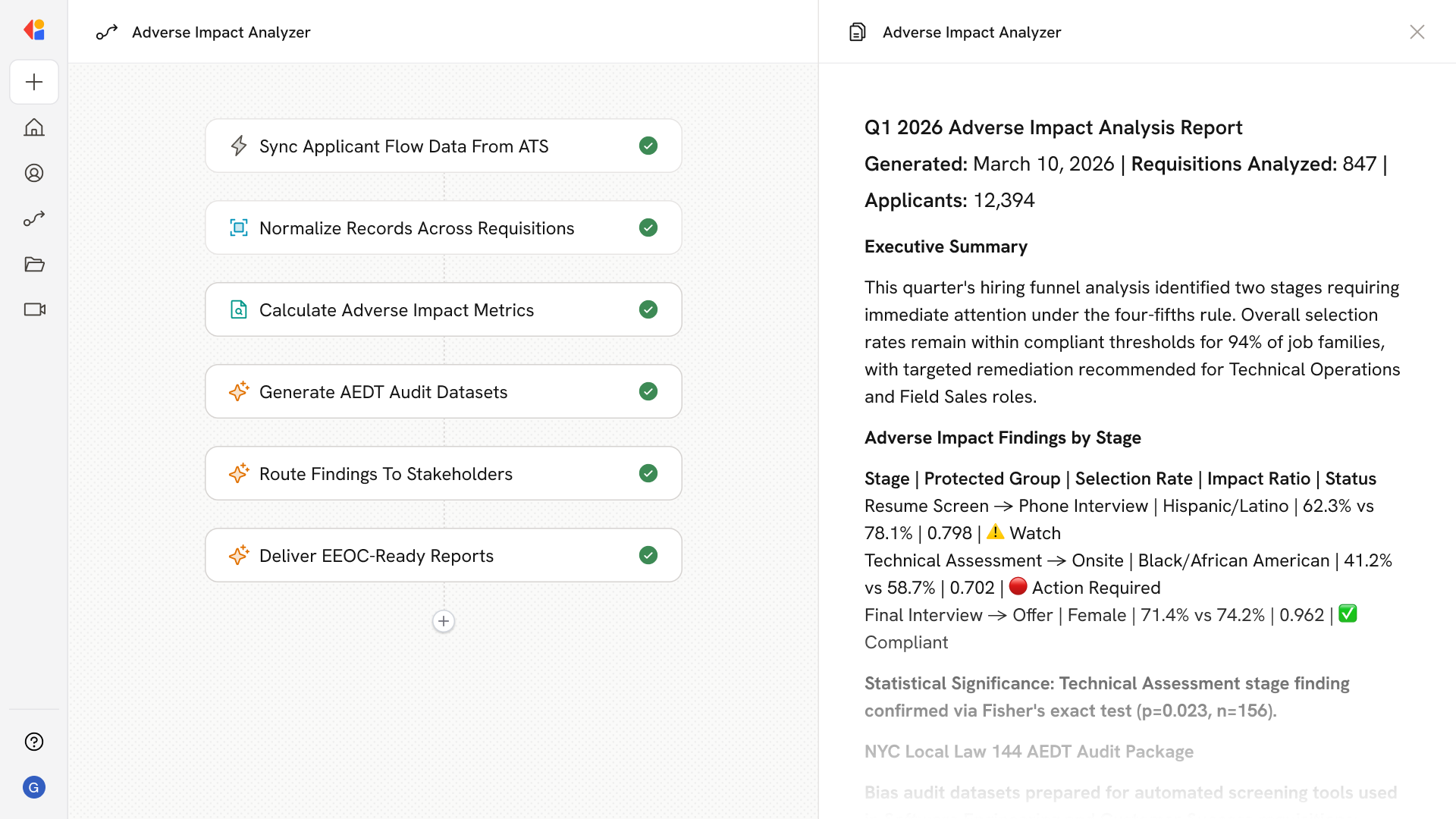Image resolution: width=1456 pixels, height=819 pixels.
Task: Expand the Route Findings To Stakeholders step
Action: [x=385, y=473]
